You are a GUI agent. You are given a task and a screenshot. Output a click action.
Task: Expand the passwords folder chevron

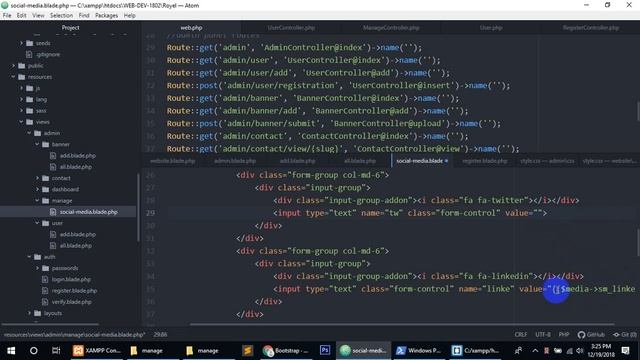pyautogui.click(x=37, y=268)
